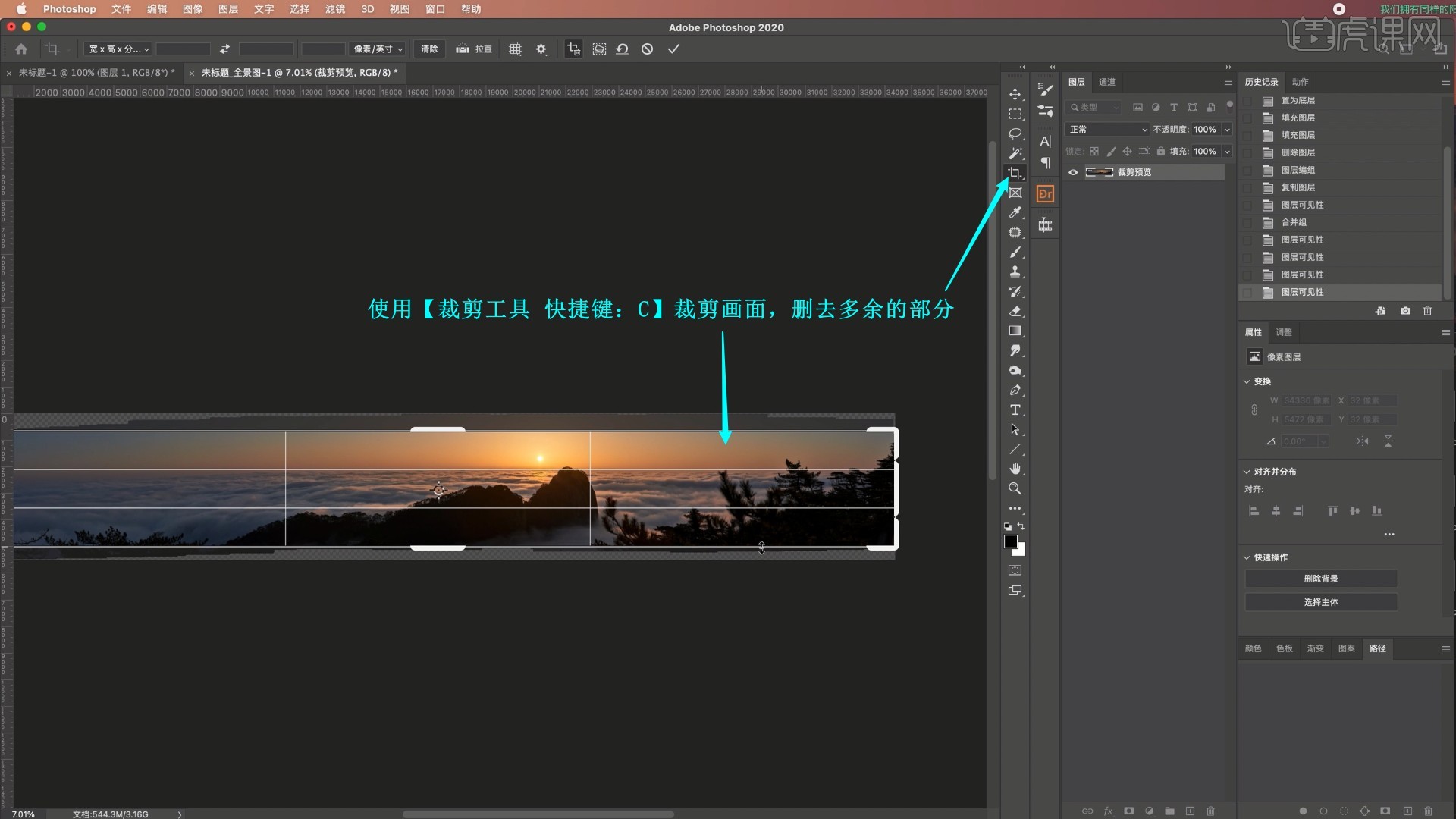Click the 清除 button
1456x819 pixels.
coord(429,49)
